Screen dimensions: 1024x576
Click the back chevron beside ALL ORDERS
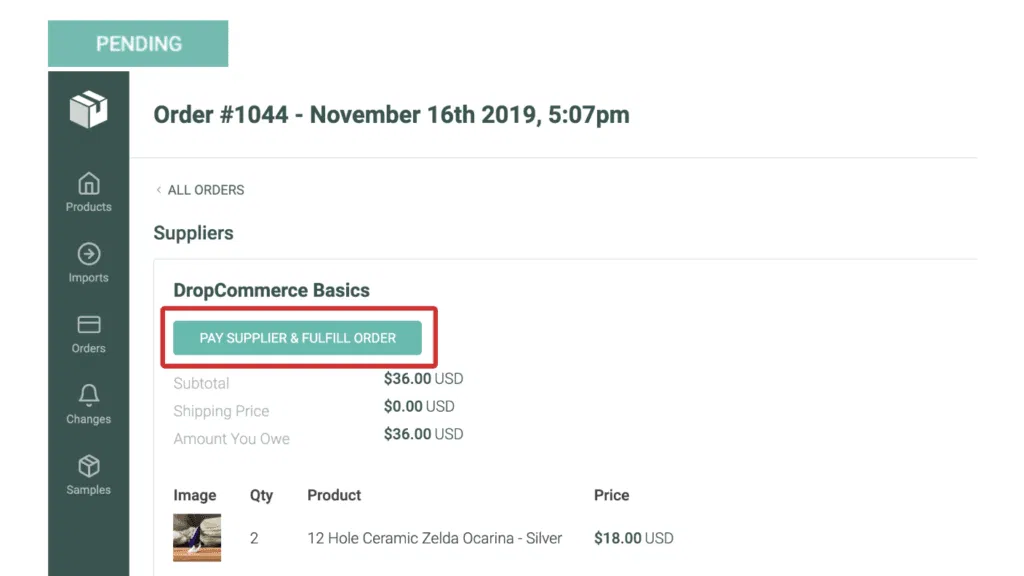click(x=159, y=189)
